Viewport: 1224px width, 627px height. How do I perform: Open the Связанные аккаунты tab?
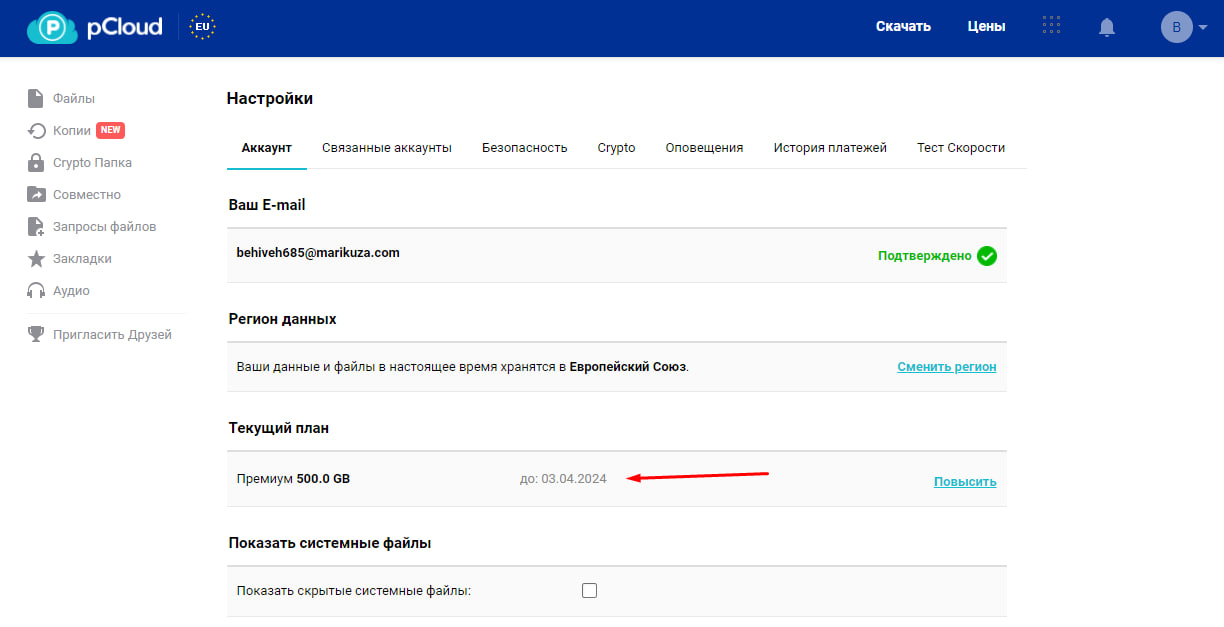coord(386,148)
